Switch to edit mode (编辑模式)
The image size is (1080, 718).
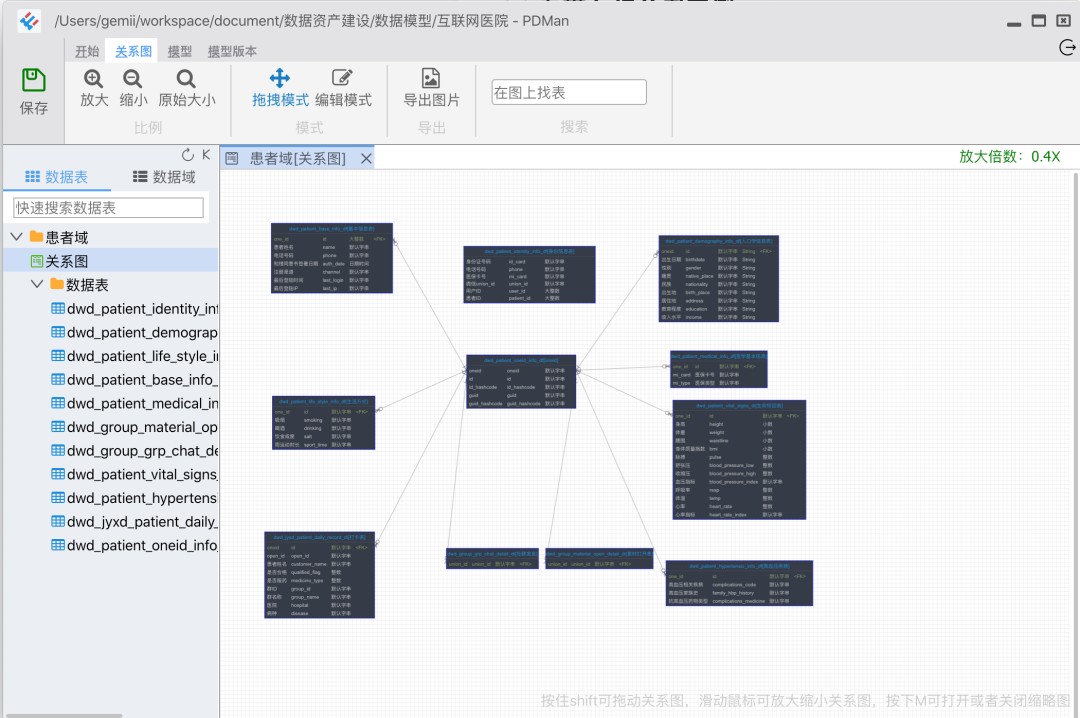[343, 88]
